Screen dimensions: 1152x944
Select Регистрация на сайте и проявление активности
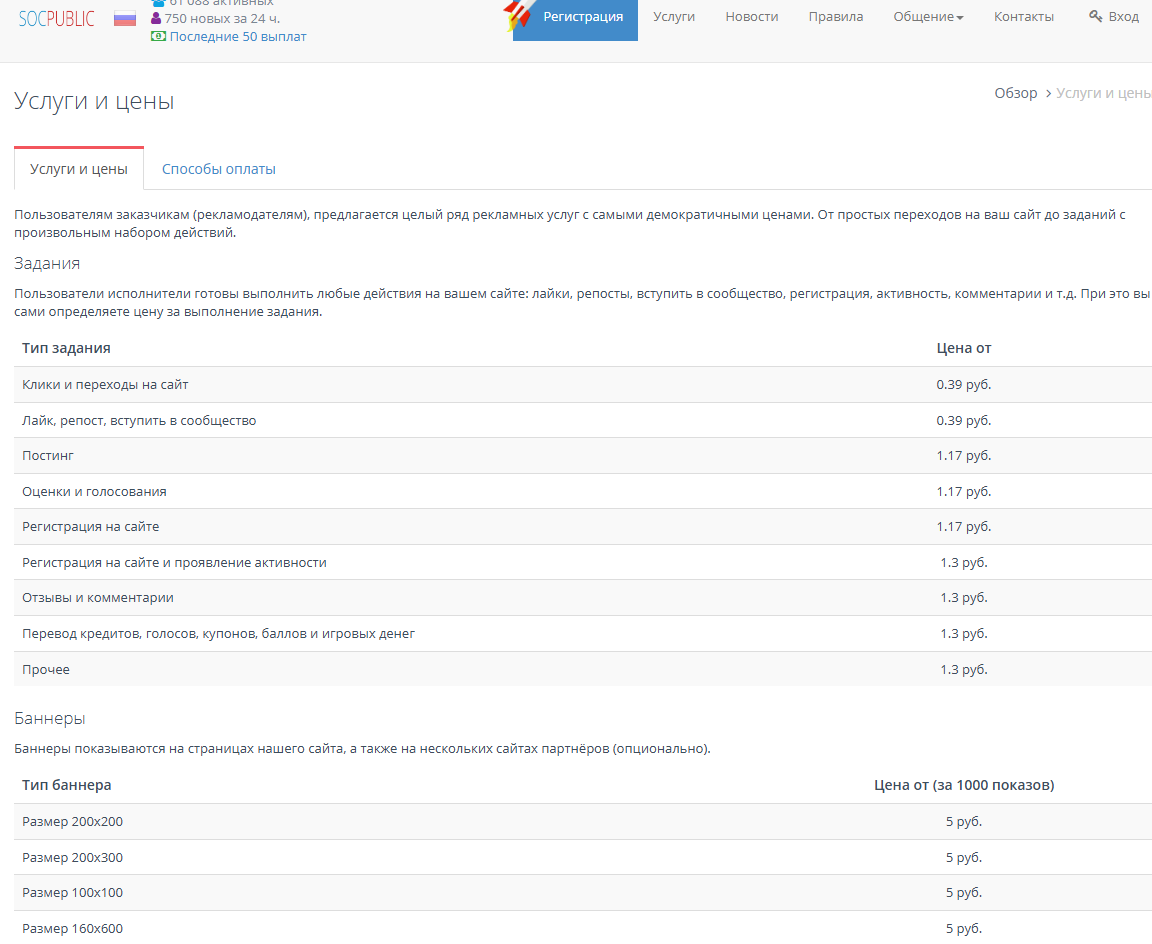(583, 563)
